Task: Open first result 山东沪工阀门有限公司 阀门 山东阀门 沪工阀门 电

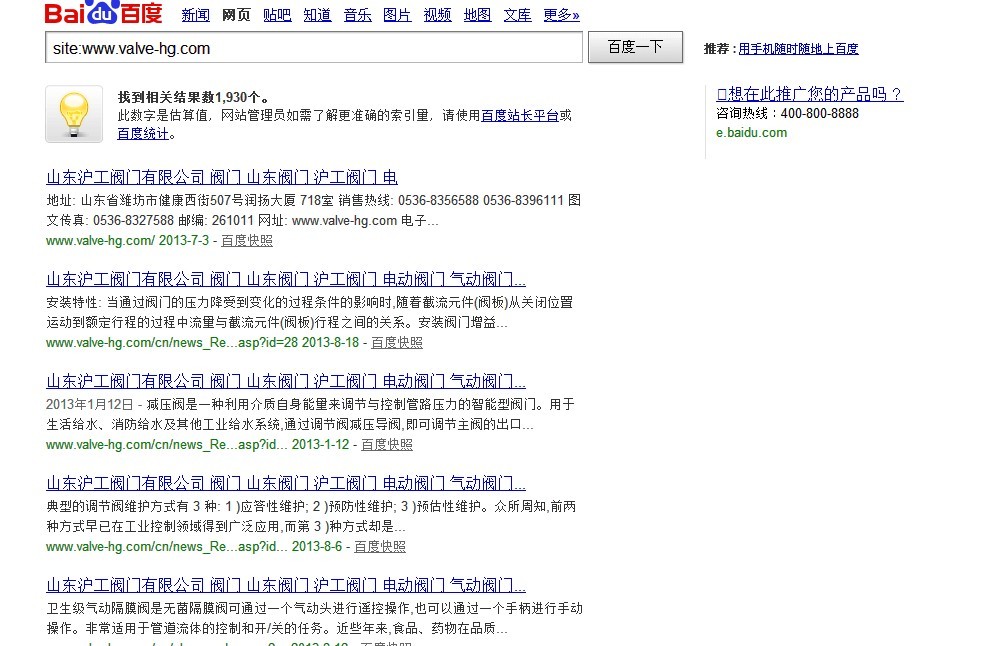Action: 222,177
